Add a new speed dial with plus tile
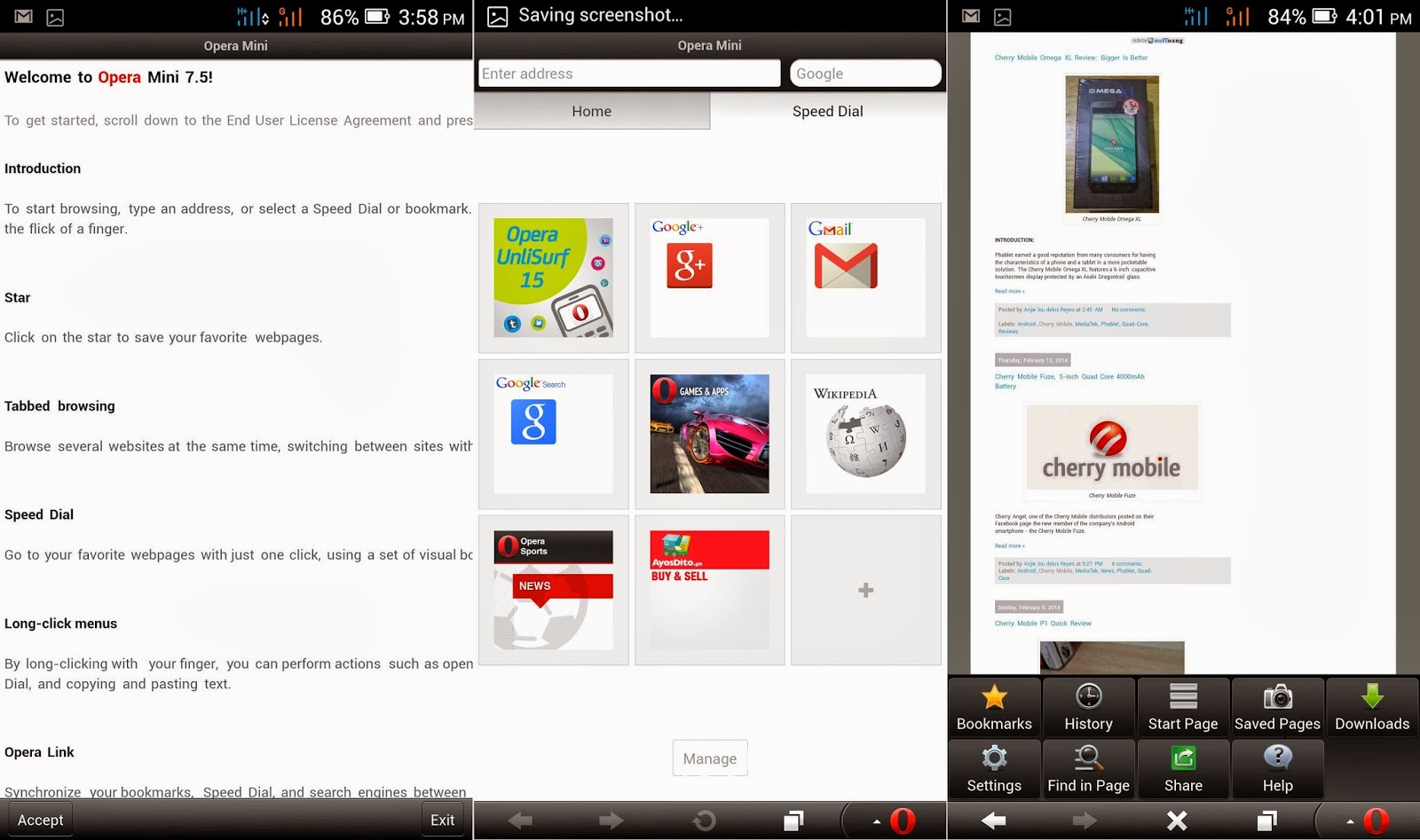The image size is (1420, 840). (866, 590)
